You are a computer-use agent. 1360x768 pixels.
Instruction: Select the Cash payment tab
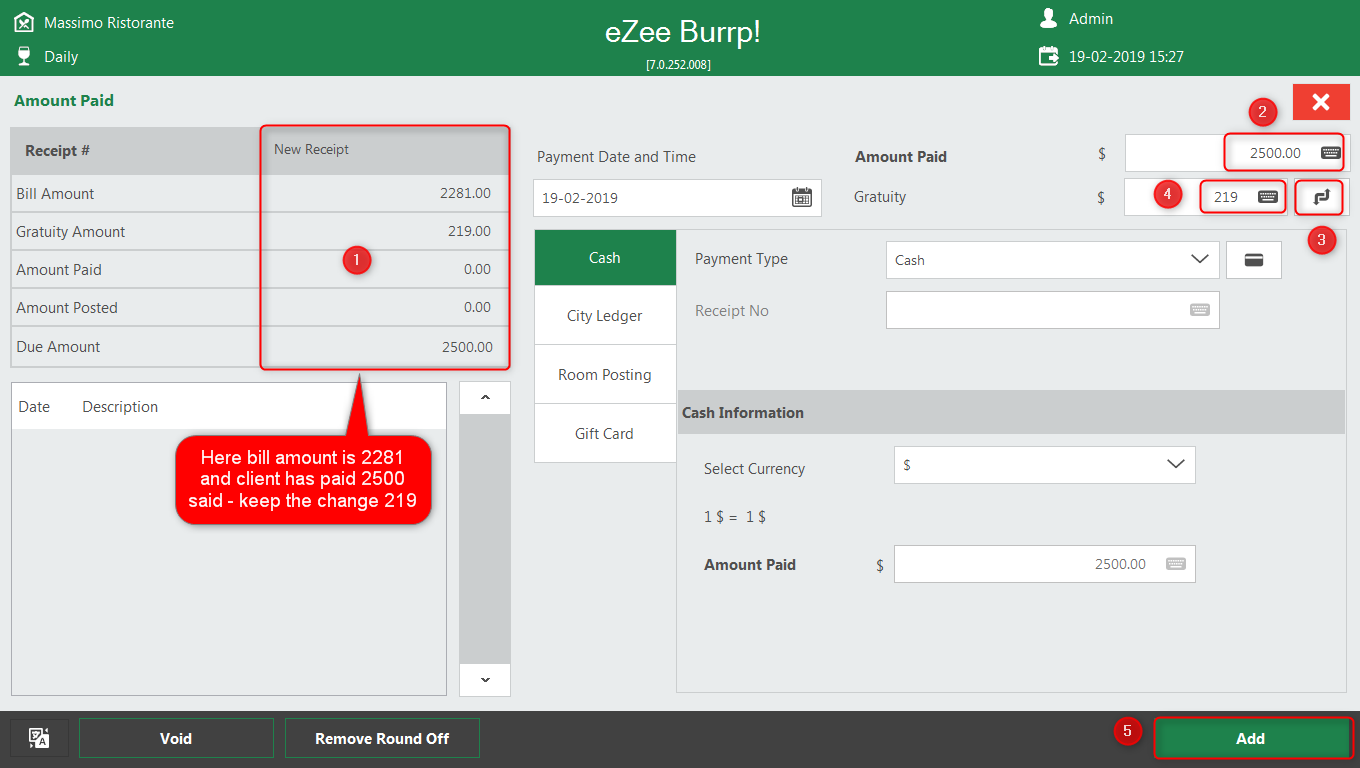(x=605, y=258)
